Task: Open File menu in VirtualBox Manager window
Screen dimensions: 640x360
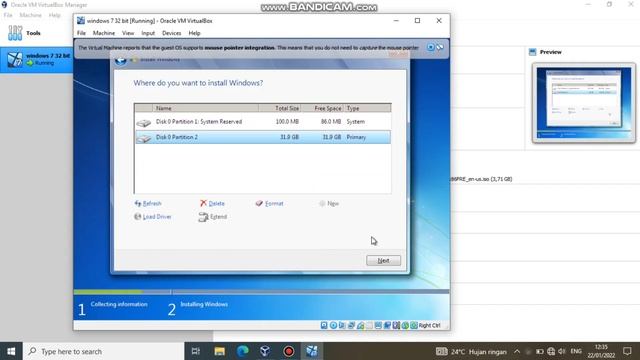Action: [x=8, y=15]
